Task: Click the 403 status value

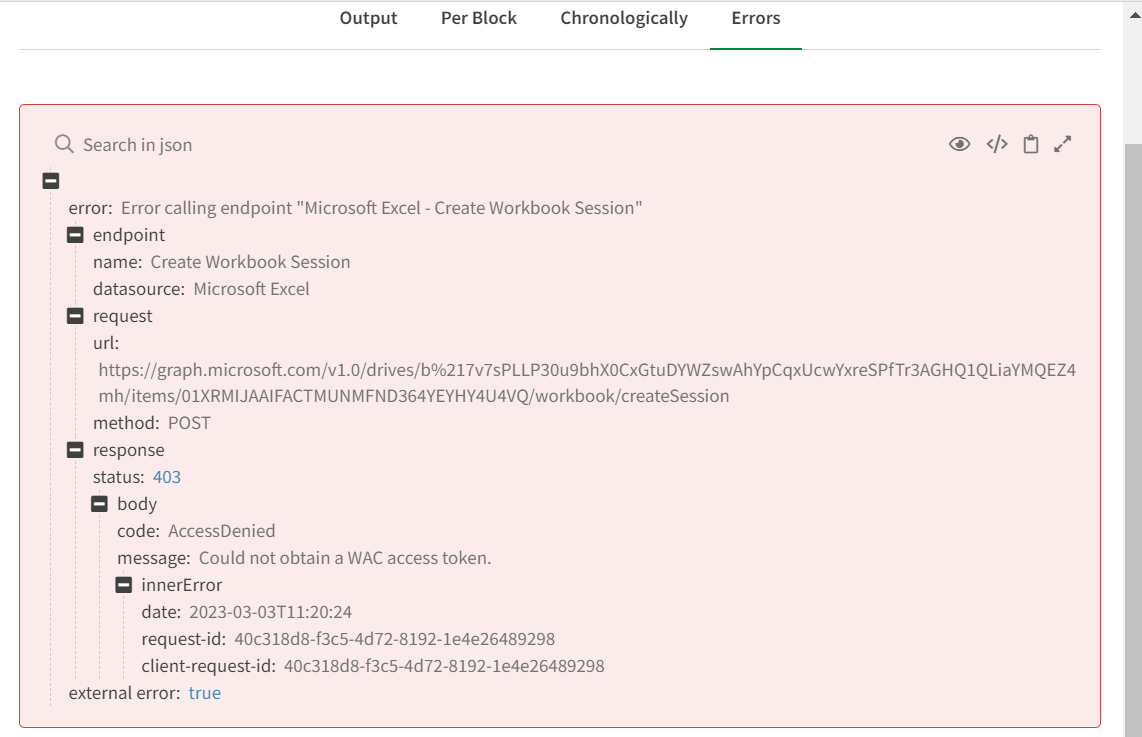Action: pos(167,477)
